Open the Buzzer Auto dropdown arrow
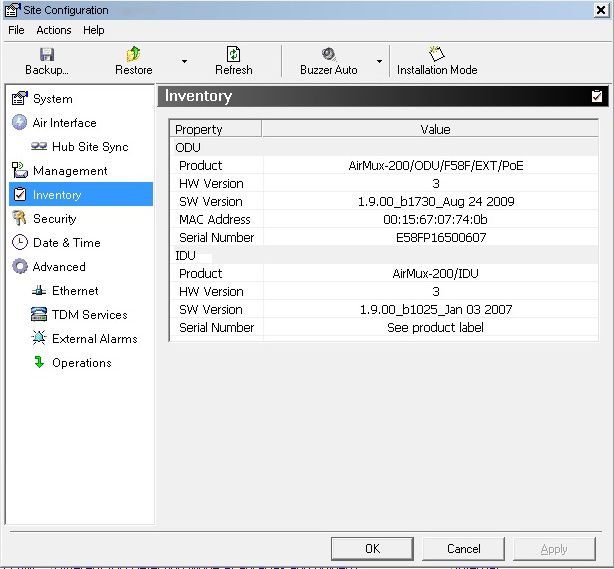The image size is (614, 569). [379, 62]
